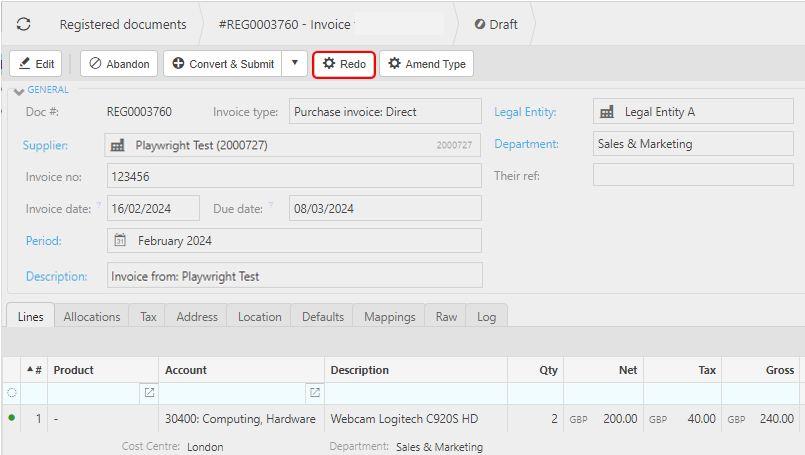
Task: Click green status dot on line 1
Action: 12,418
